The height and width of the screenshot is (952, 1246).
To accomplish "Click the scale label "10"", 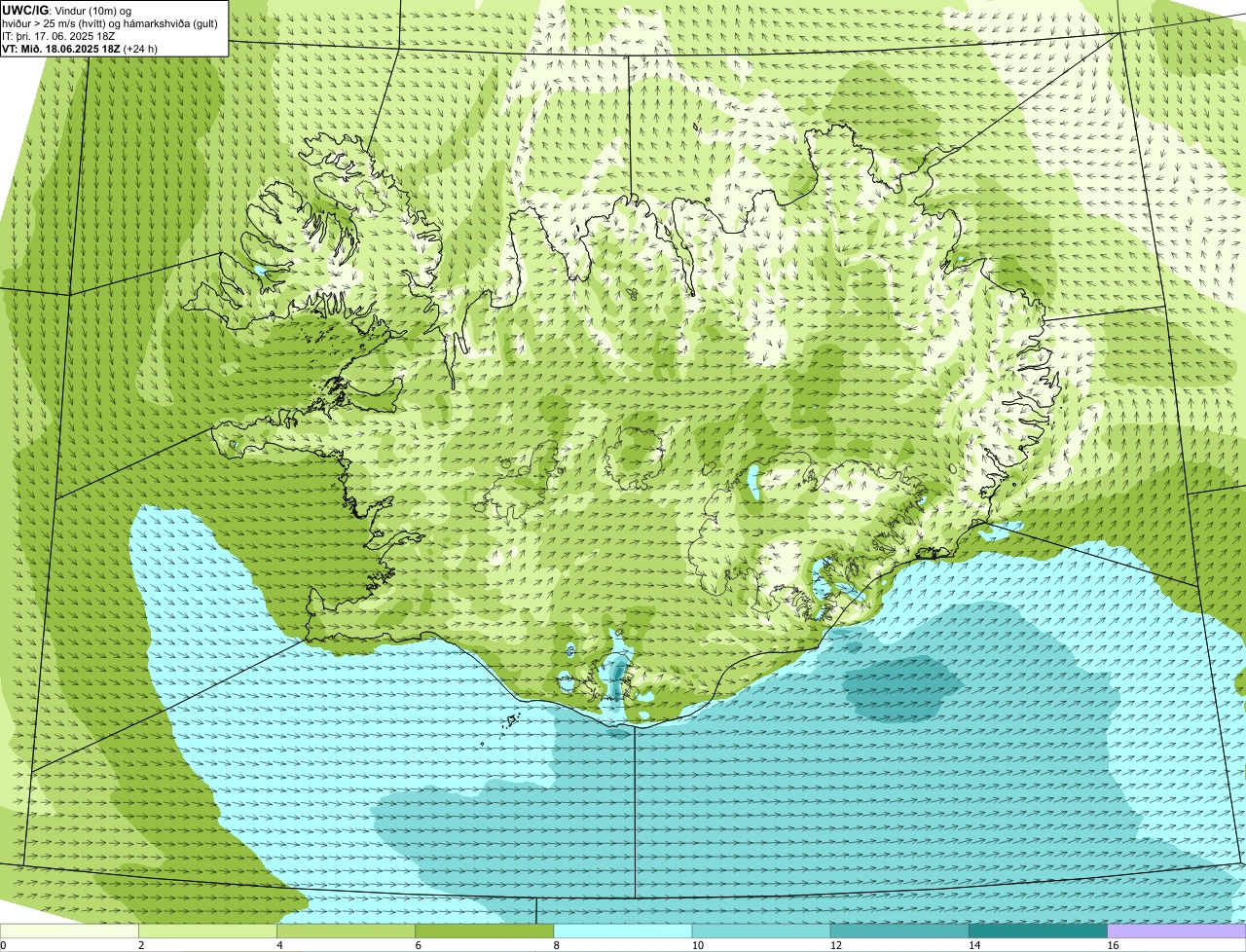I will point(697,945).
